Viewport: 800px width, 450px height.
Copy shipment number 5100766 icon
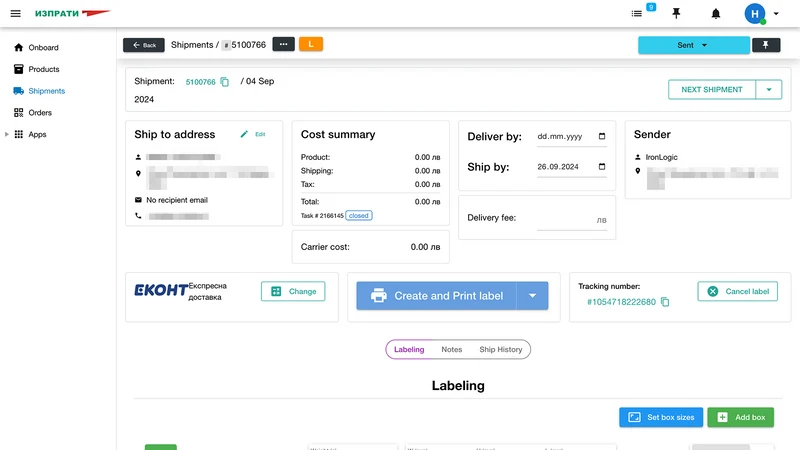224,82
